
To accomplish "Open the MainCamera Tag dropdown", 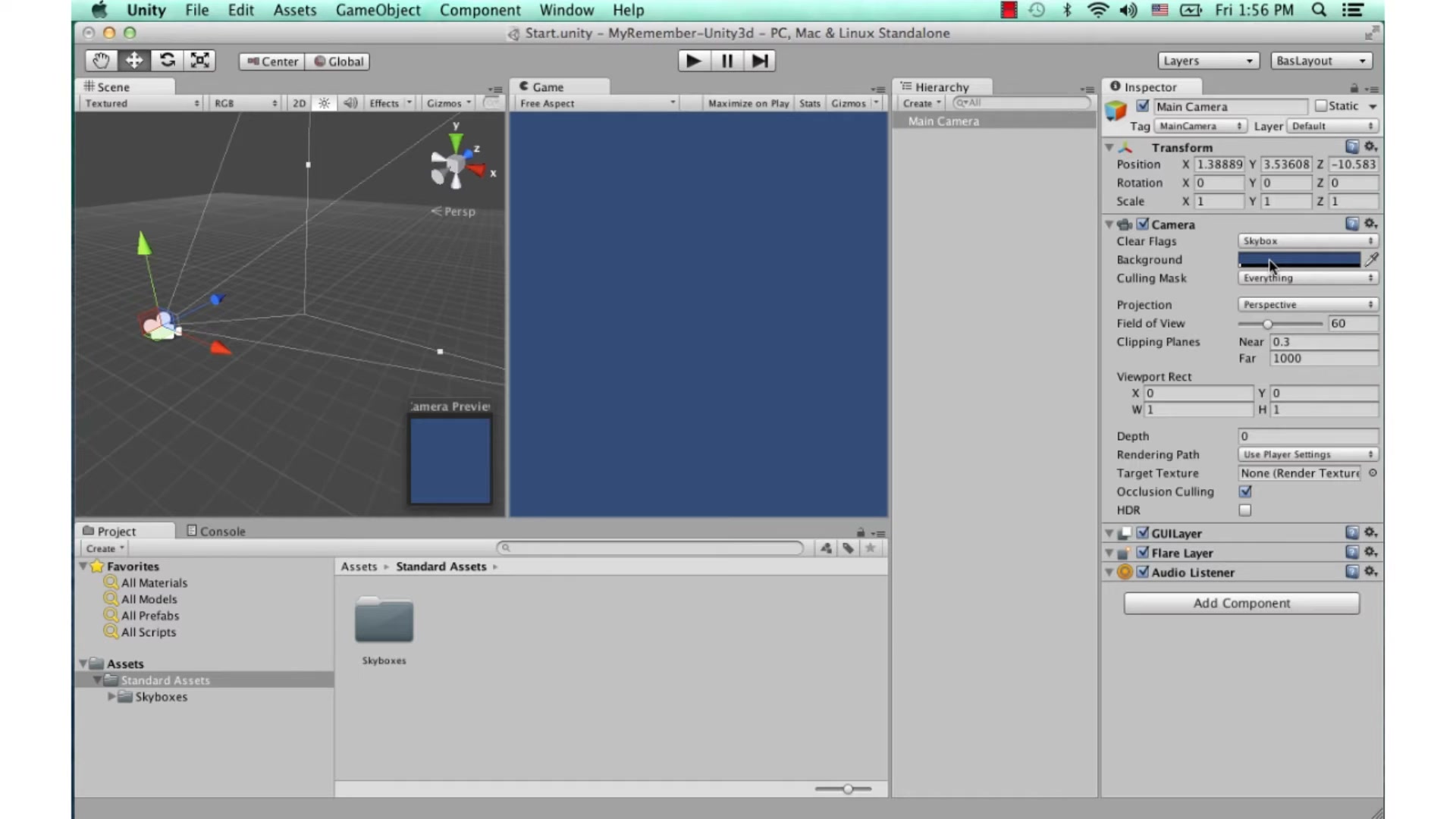I will pyautogui.click(x=1200, y=126).
